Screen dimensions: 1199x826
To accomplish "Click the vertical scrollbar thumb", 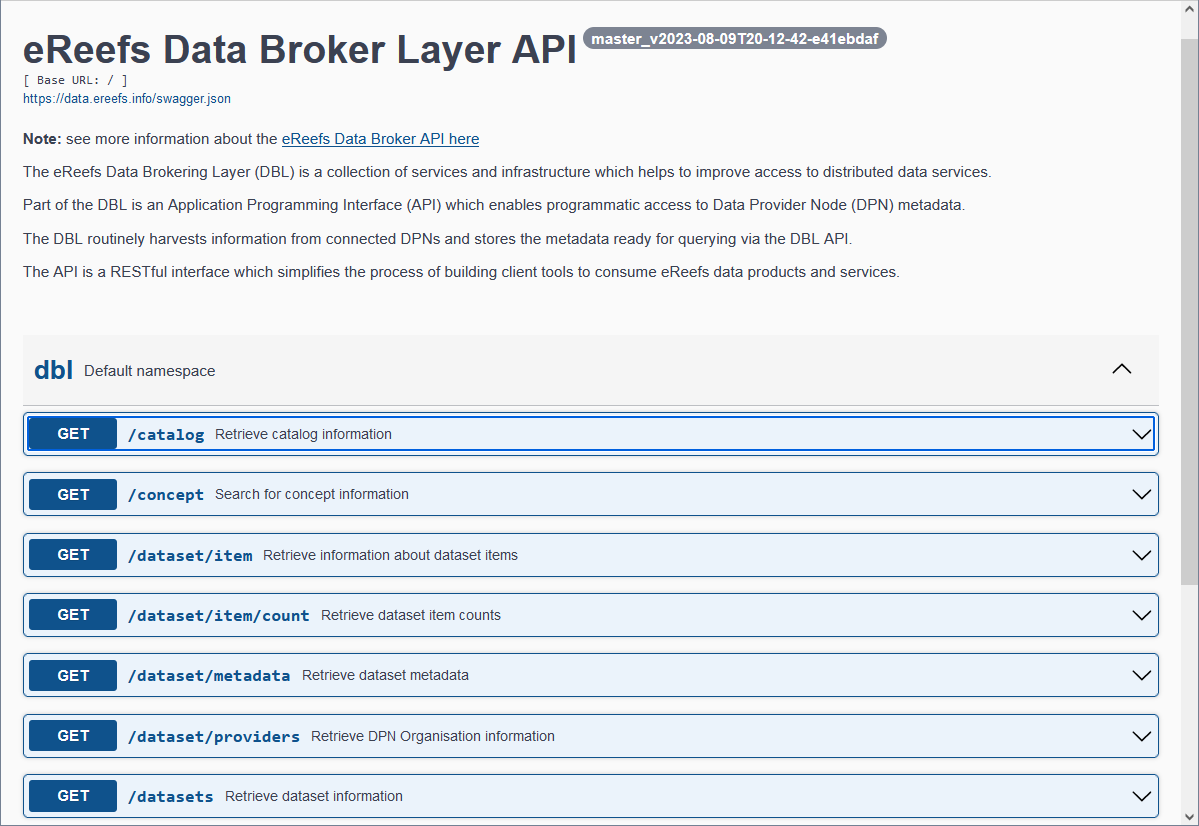I will (1189, 312).
